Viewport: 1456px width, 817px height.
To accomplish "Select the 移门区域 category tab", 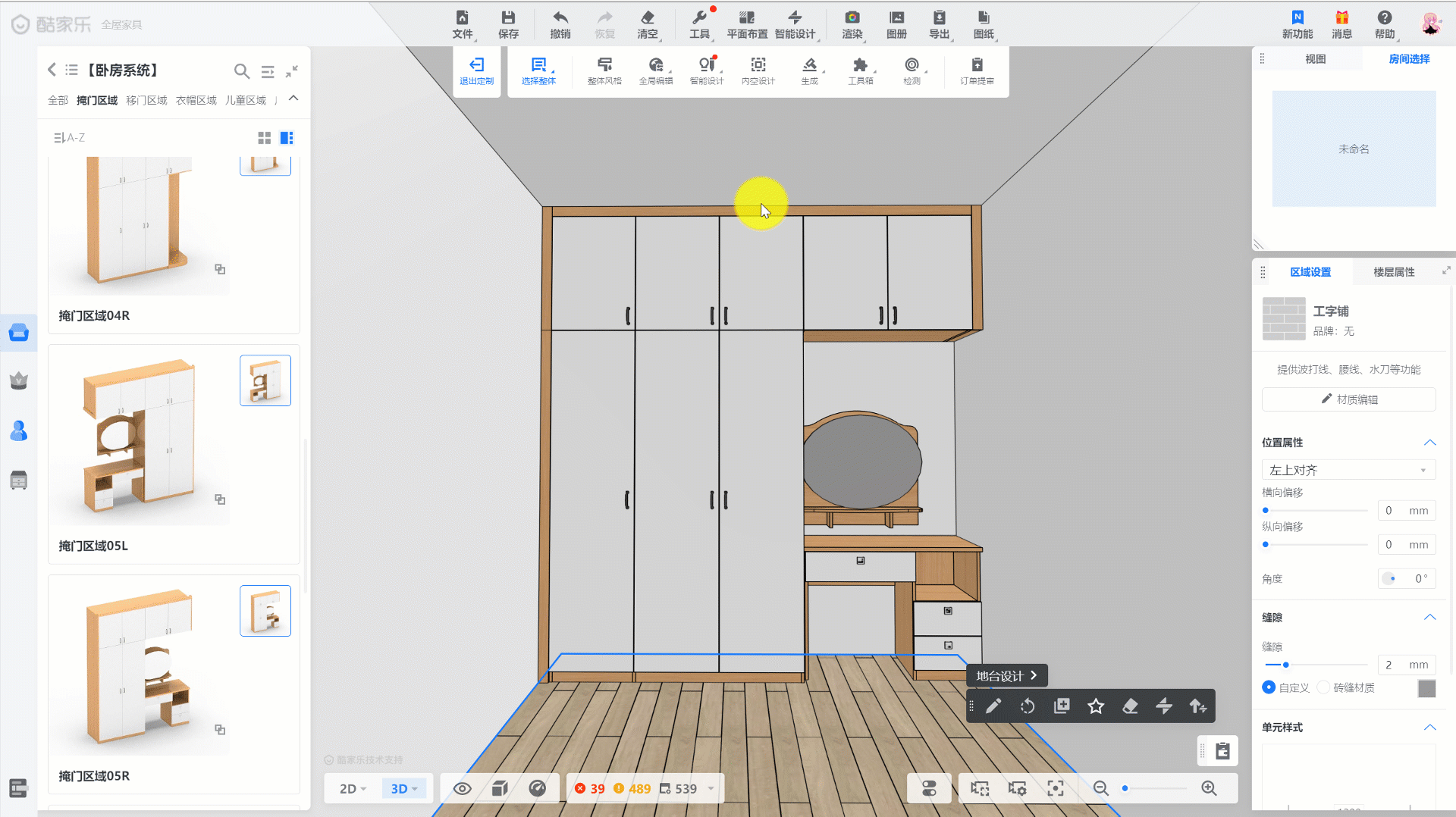I will pos(146,100).
